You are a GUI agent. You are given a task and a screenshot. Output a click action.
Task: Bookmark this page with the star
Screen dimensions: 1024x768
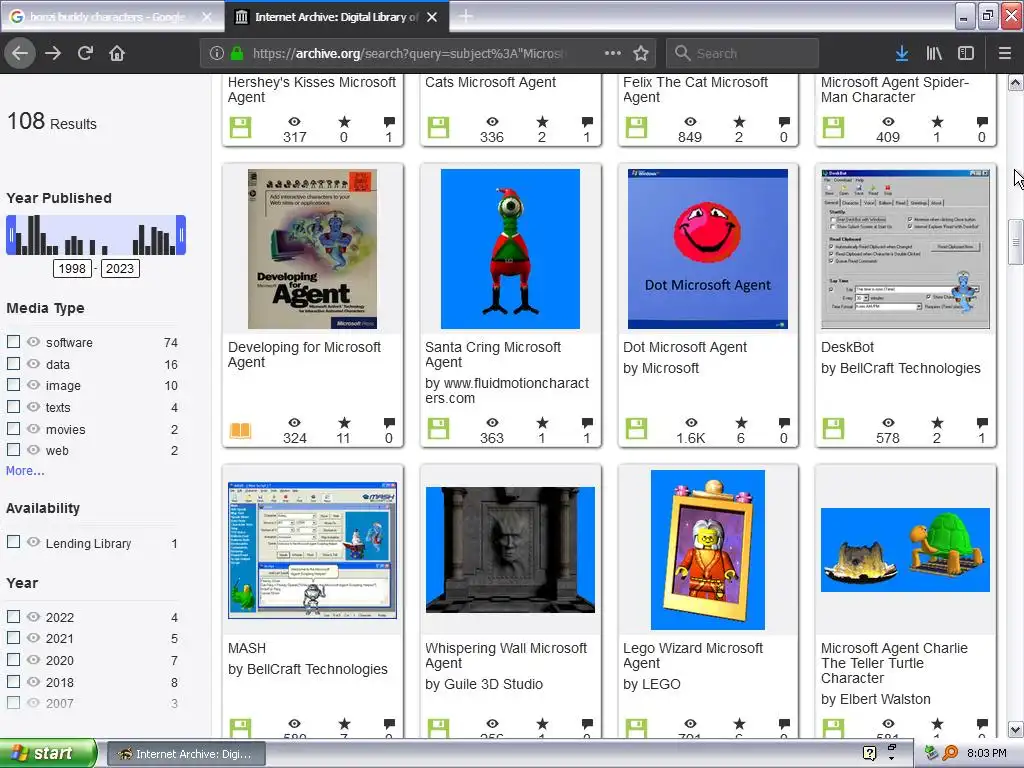pos(641,53)
